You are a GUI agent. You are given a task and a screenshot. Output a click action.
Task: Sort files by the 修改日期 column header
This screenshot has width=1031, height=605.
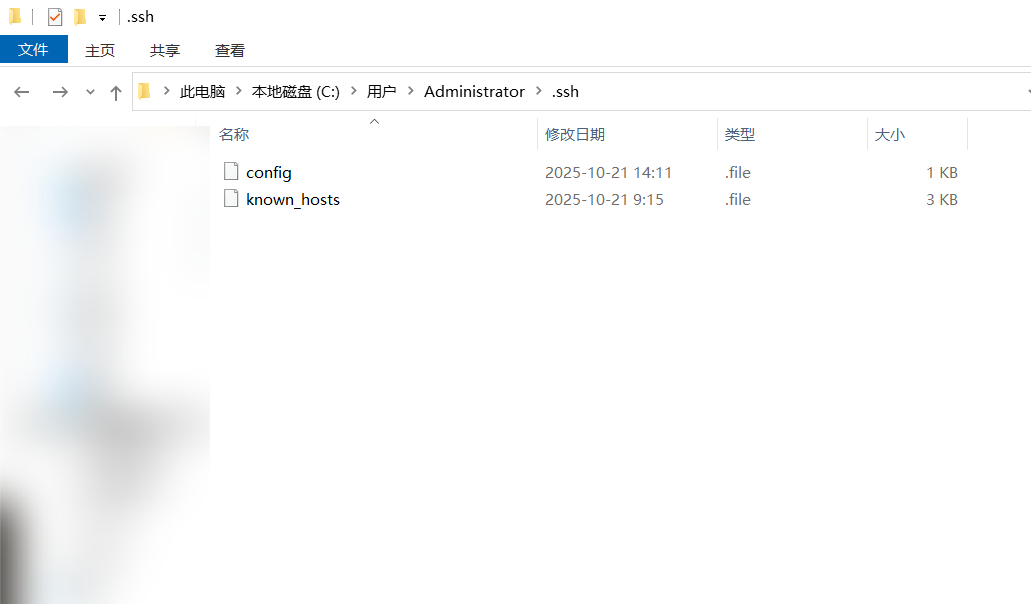[574, 134]
